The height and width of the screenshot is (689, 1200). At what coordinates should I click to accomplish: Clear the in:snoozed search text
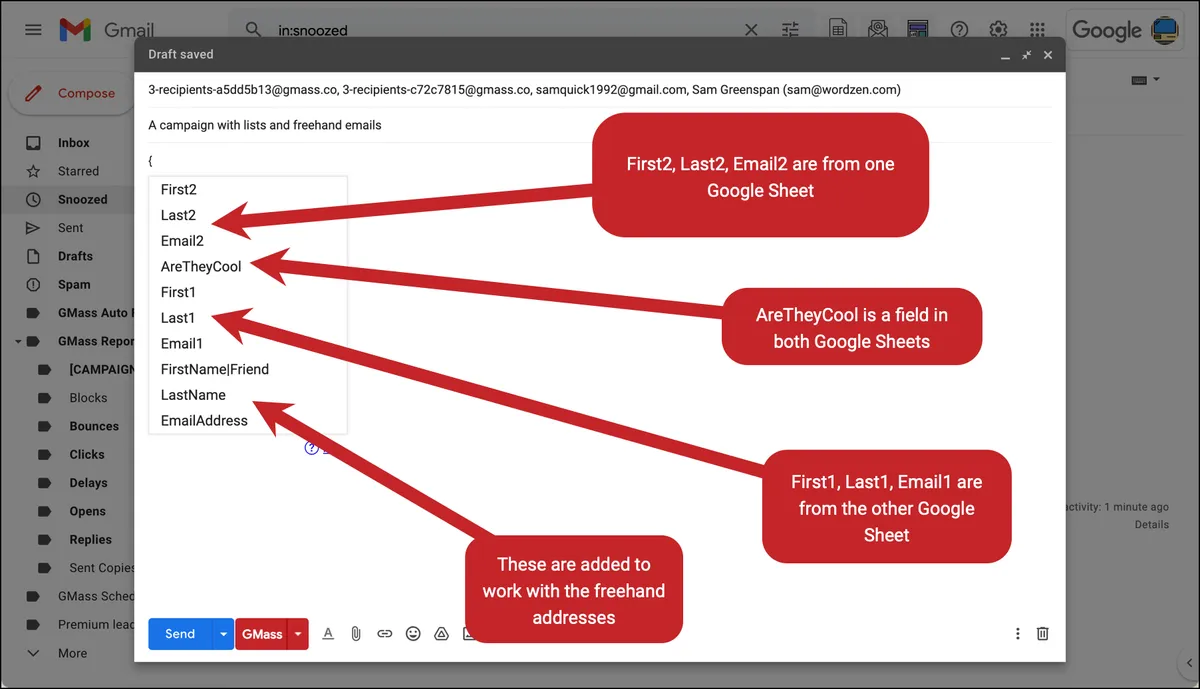[x=751, y=30]
